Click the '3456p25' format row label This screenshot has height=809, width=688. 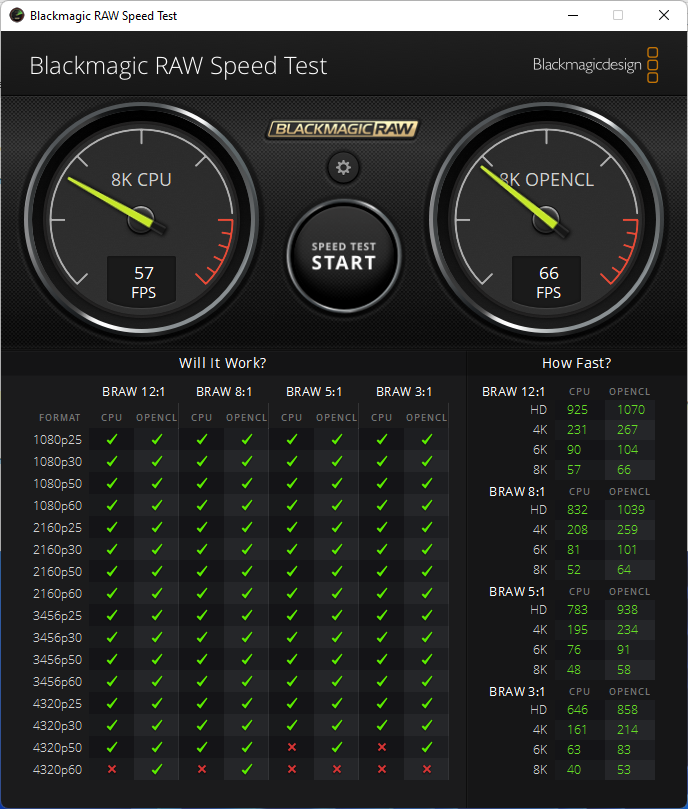pos(57,616)
